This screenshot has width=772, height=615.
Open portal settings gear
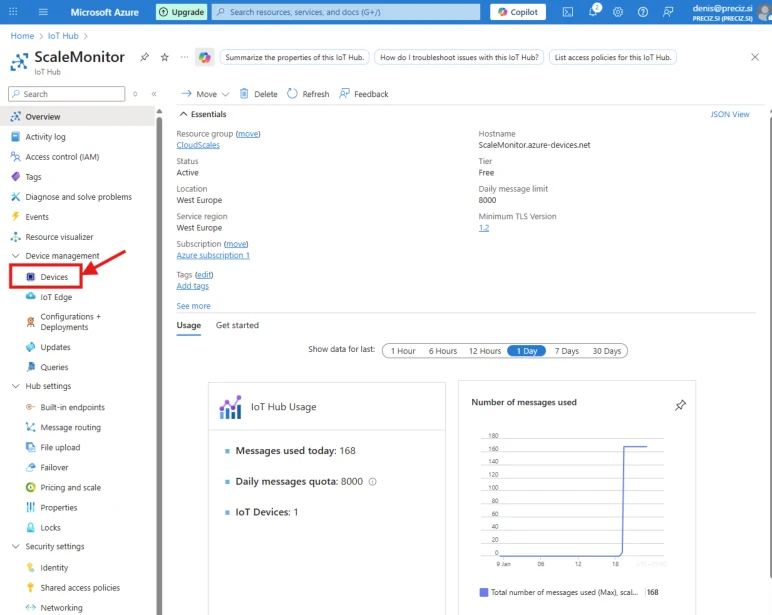[x=618, y=12]
